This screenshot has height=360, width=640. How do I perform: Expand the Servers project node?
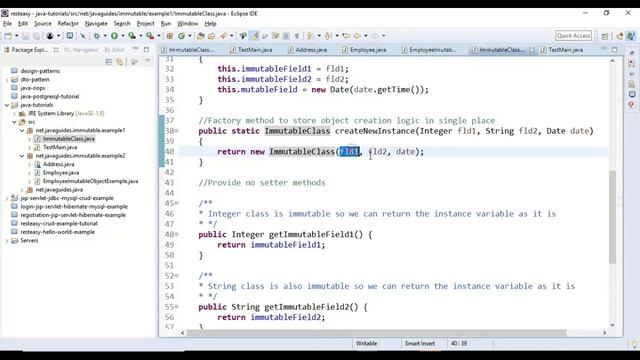click(7, 241)
